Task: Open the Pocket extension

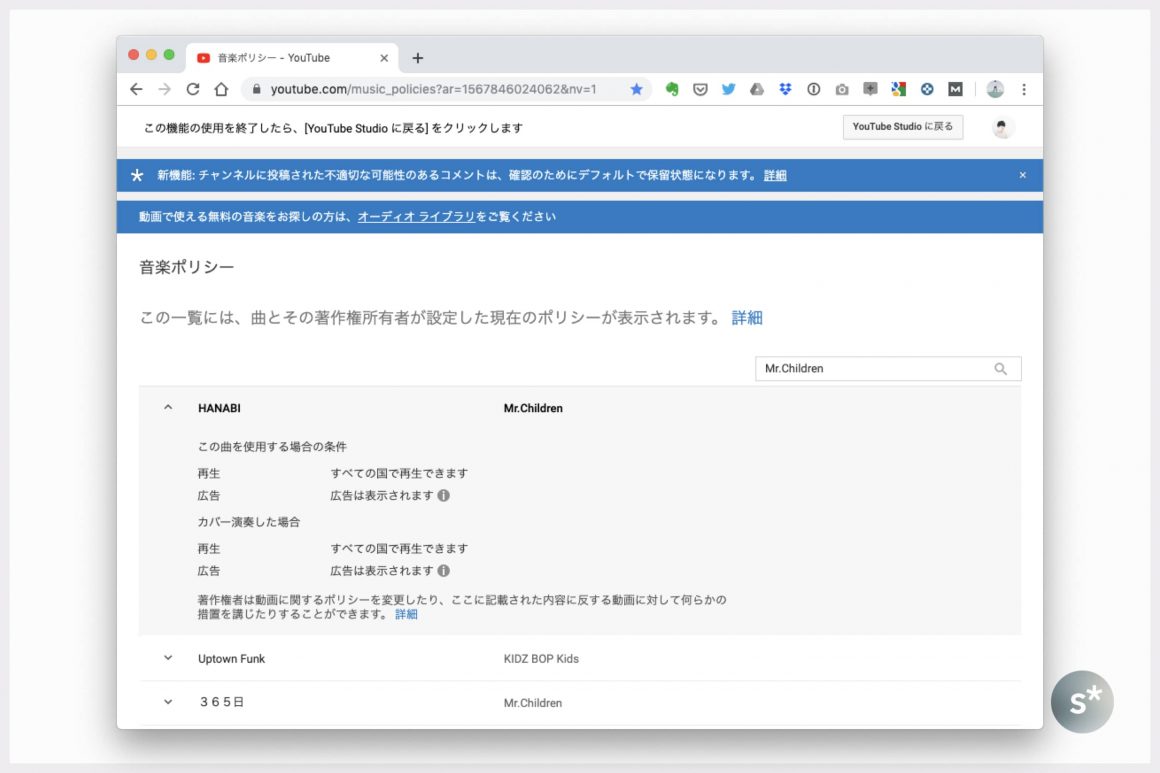Action: [701, 89]
